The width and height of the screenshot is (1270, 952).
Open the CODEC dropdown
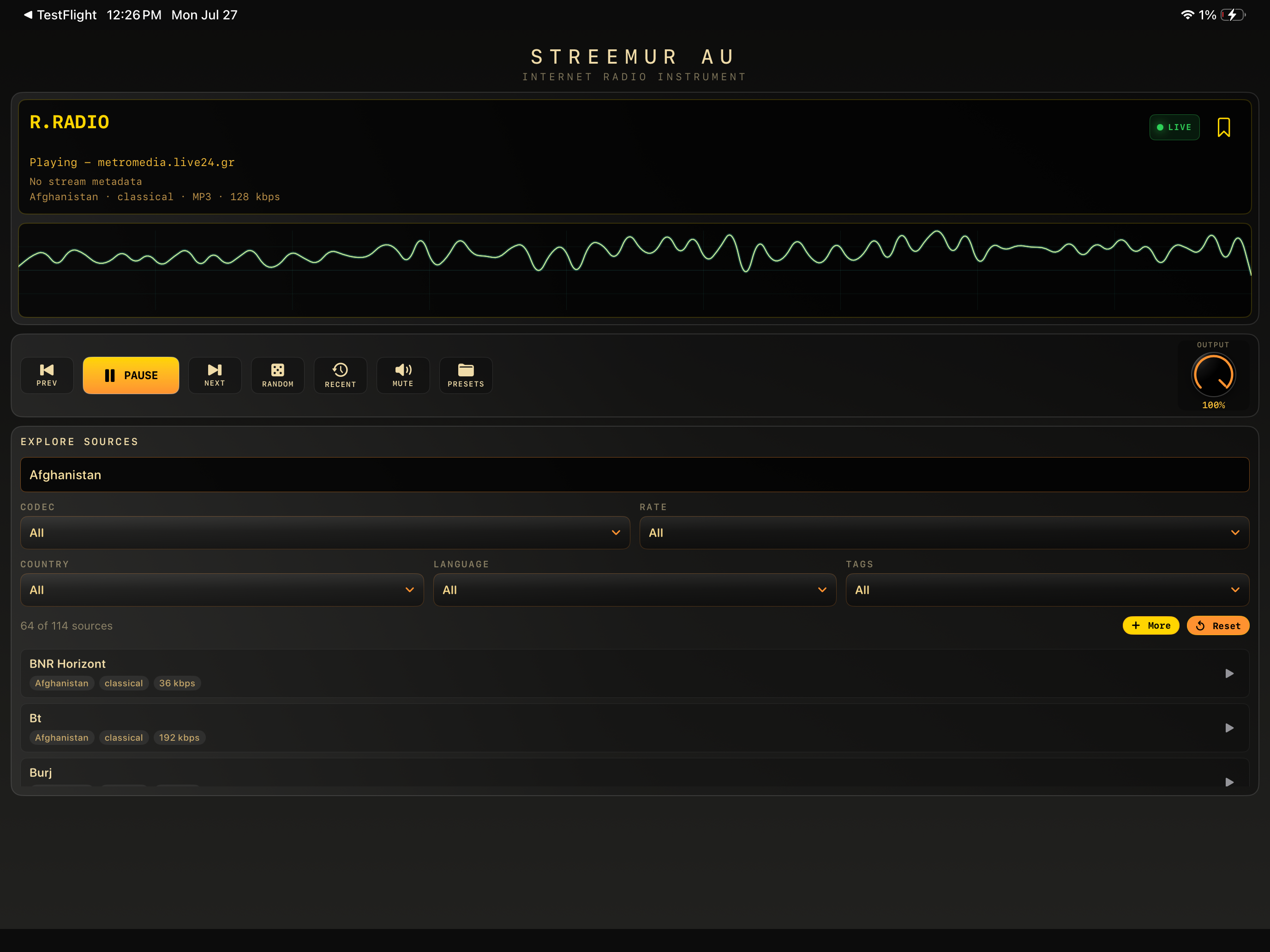(x=325, y=533)
